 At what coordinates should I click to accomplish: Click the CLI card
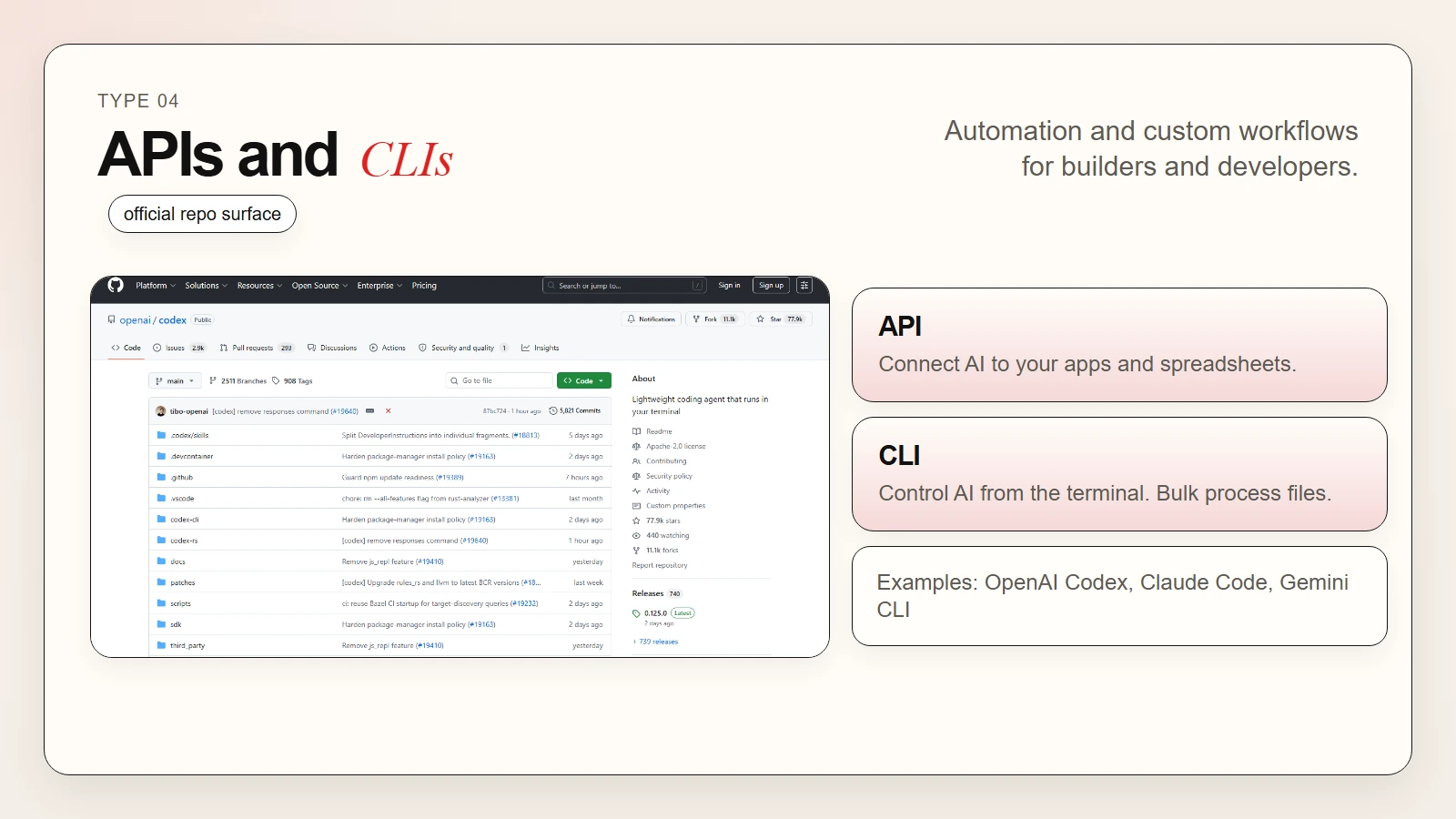pyautogui.click(x=1119, y=474)
